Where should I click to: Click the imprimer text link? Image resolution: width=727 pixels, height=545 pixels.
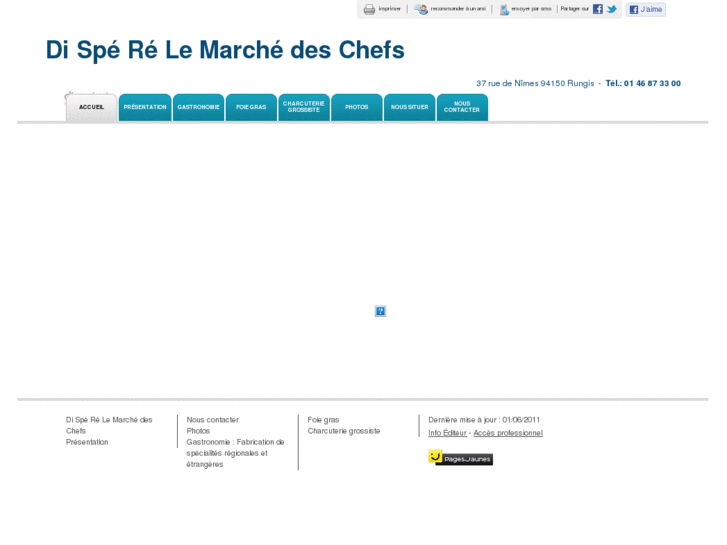click(389, 9)
